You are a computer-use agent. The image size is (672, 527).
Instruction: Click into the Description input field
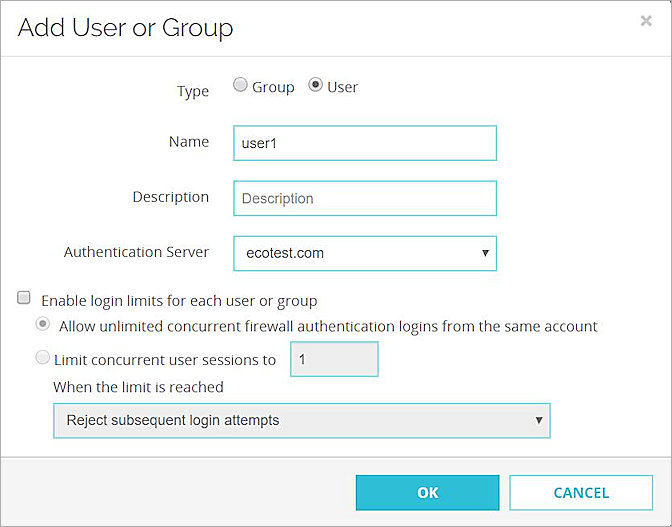[x=365, y=198]
